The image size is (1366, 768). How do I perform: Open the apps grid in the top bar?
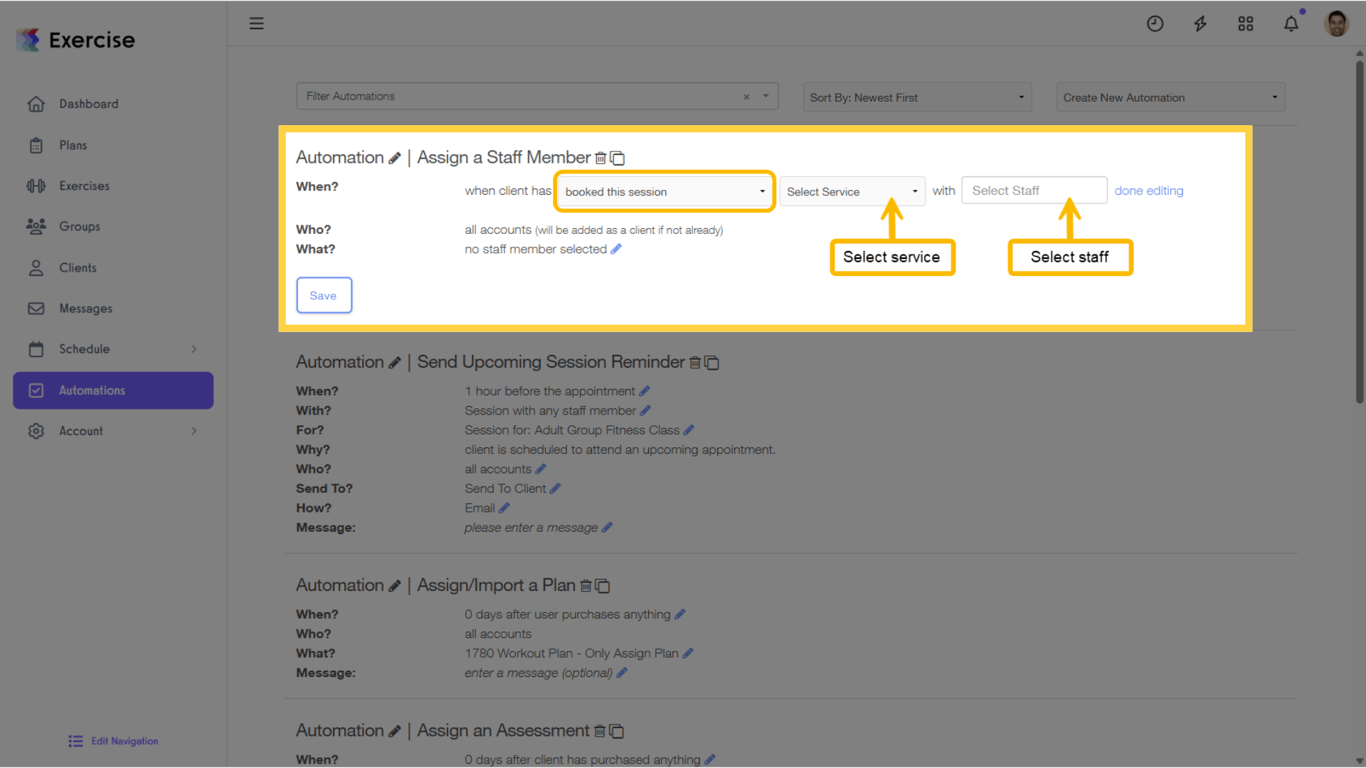[x=1245, y=23]
